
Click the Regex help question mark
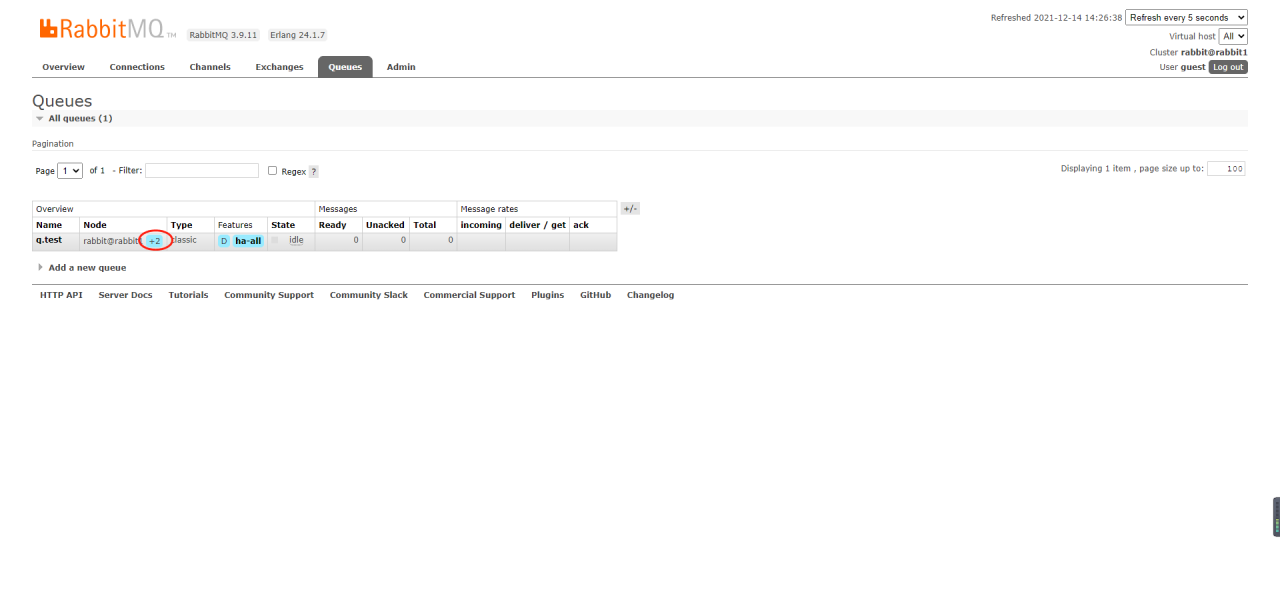pos(314,172)
